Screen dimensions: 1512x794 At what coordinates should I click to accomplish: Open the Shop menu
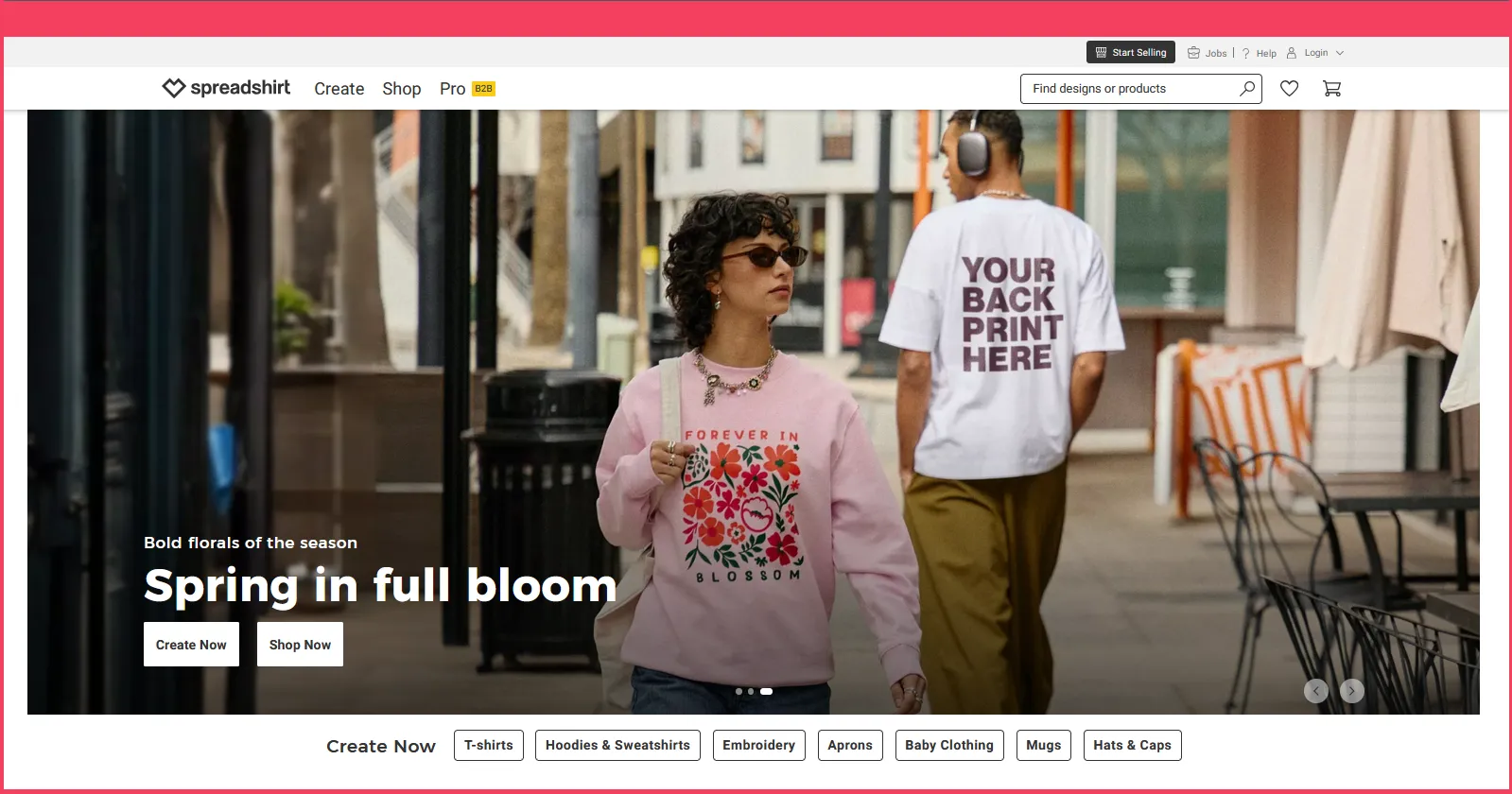point(401,89)
